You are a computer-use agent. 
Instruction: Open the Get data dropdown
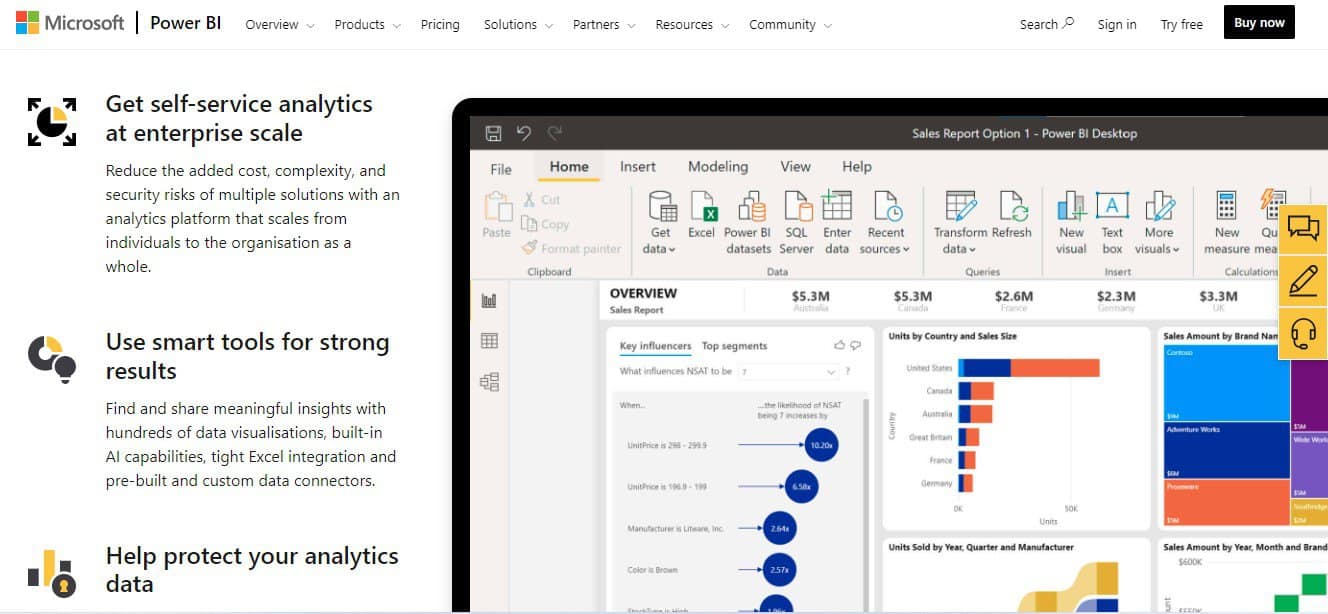(x=661, y=222)
